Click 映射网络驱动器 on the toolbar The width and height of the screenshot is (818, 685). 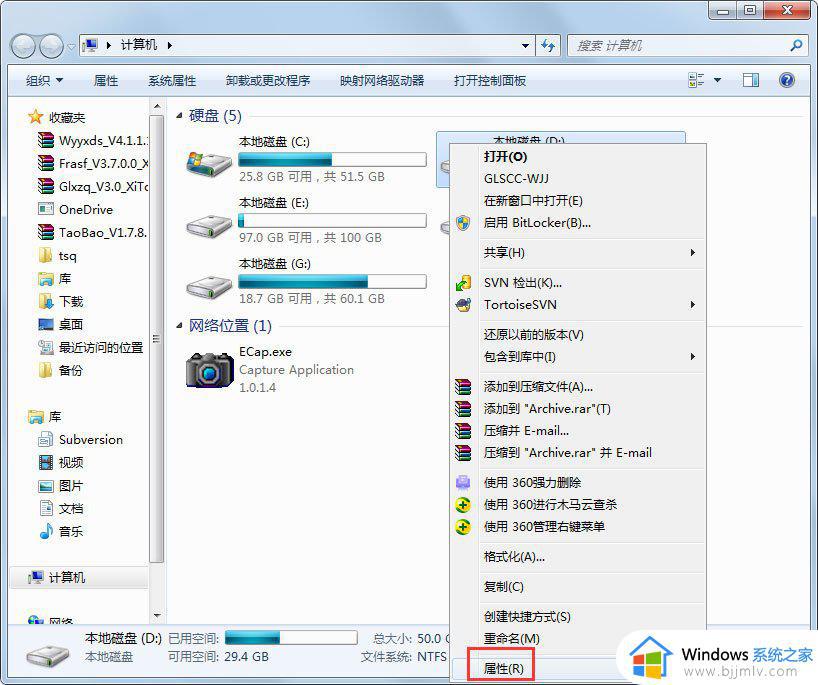[x=382, y=80]
